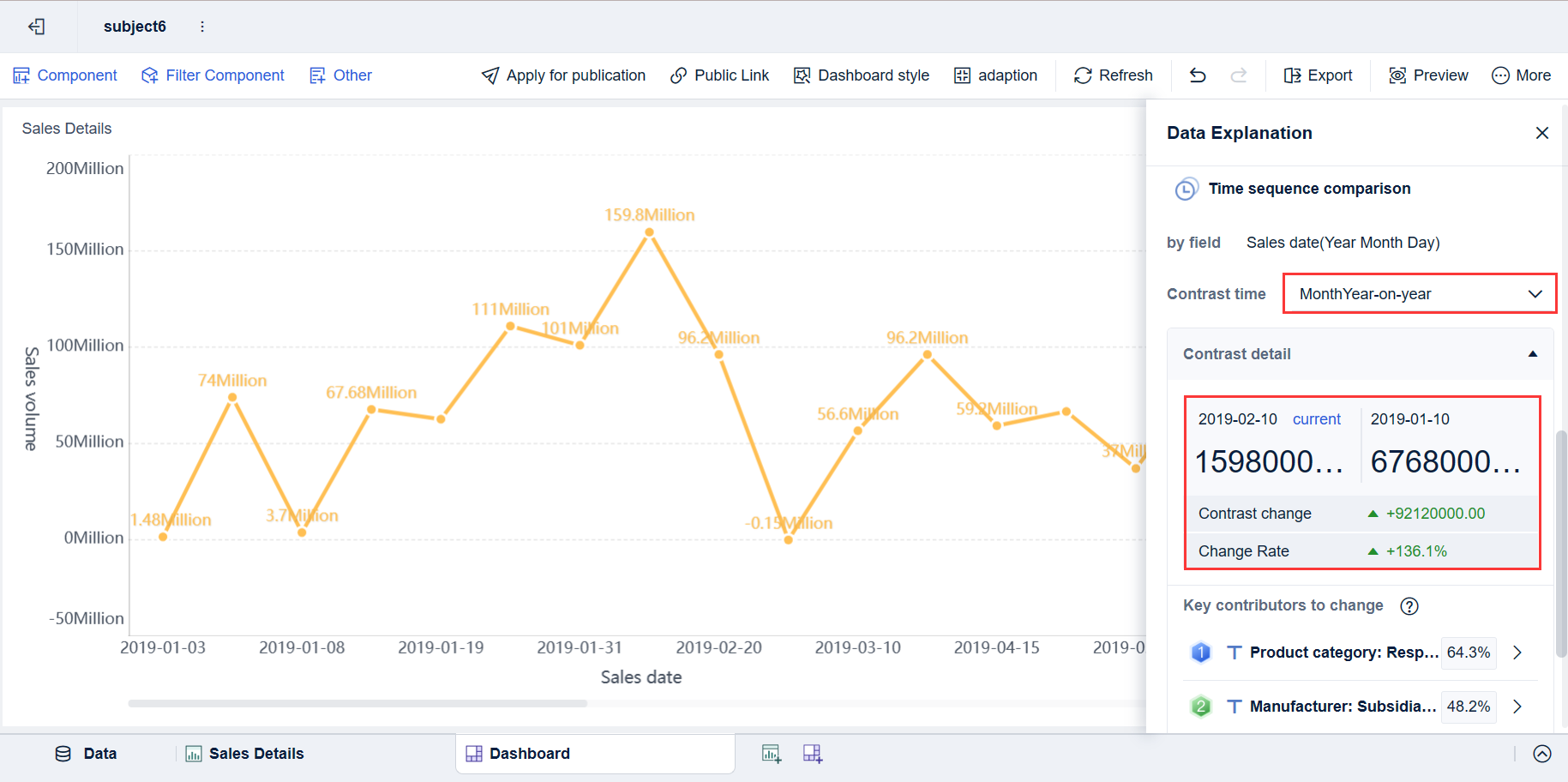Open the kebab menu next to subject6
1568x782 pixels.
[x=201, y=27]
